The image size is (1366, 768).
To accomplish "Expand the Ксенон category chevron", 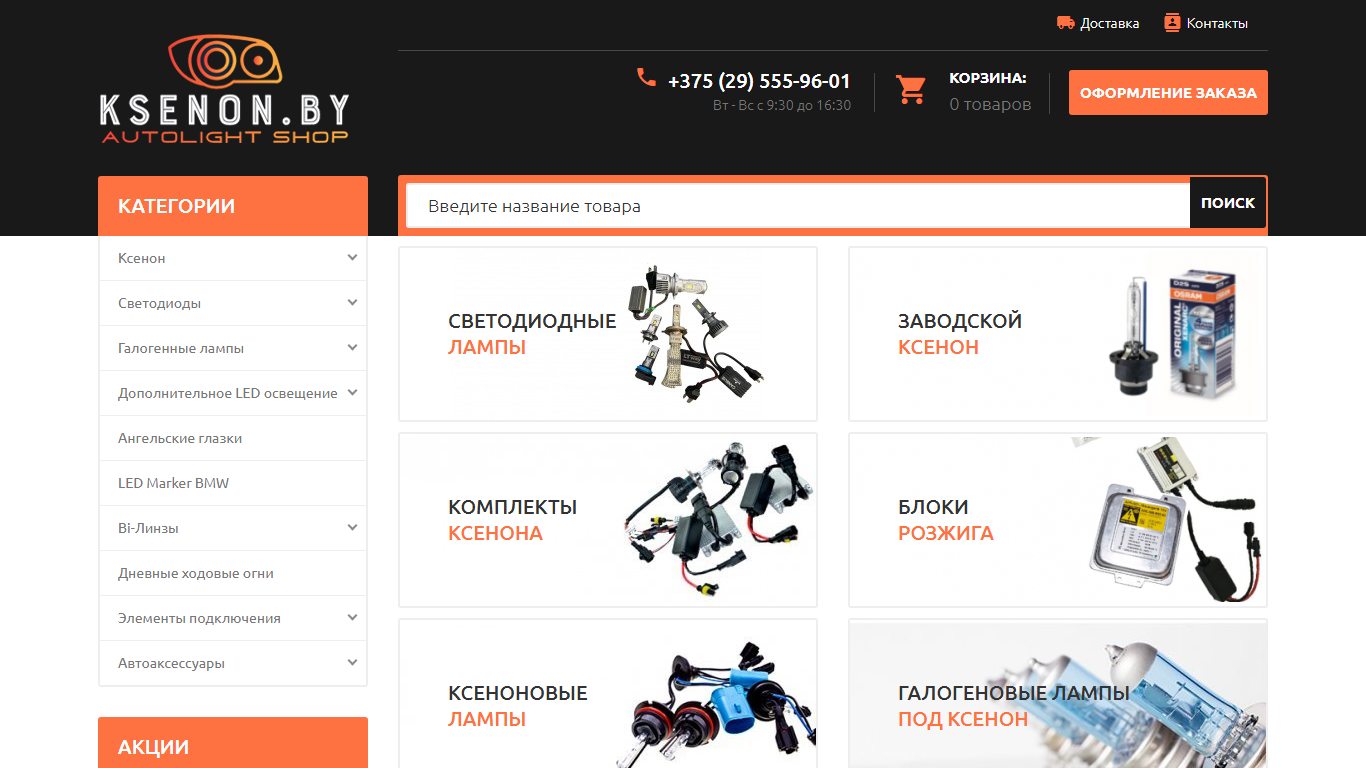I will (x=352, y=258).
